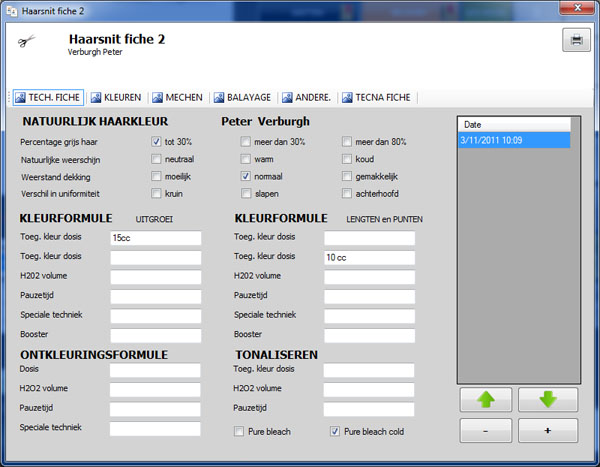Move entry down with green down arrow
Screen dimensions: 600x467
548,400
